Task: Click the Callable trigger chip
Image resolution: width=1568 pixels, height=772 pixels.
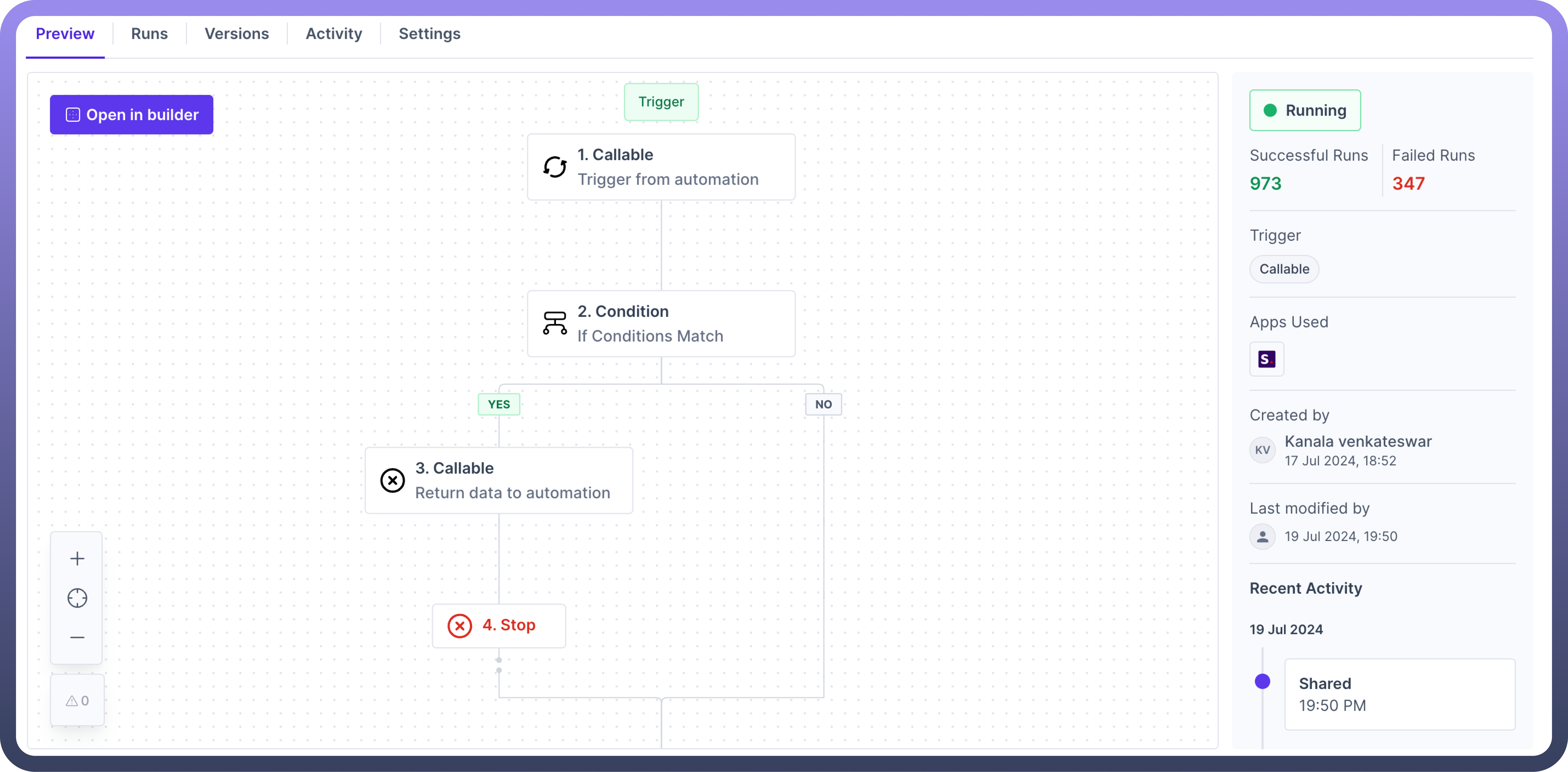Action: pos(1284,269)
